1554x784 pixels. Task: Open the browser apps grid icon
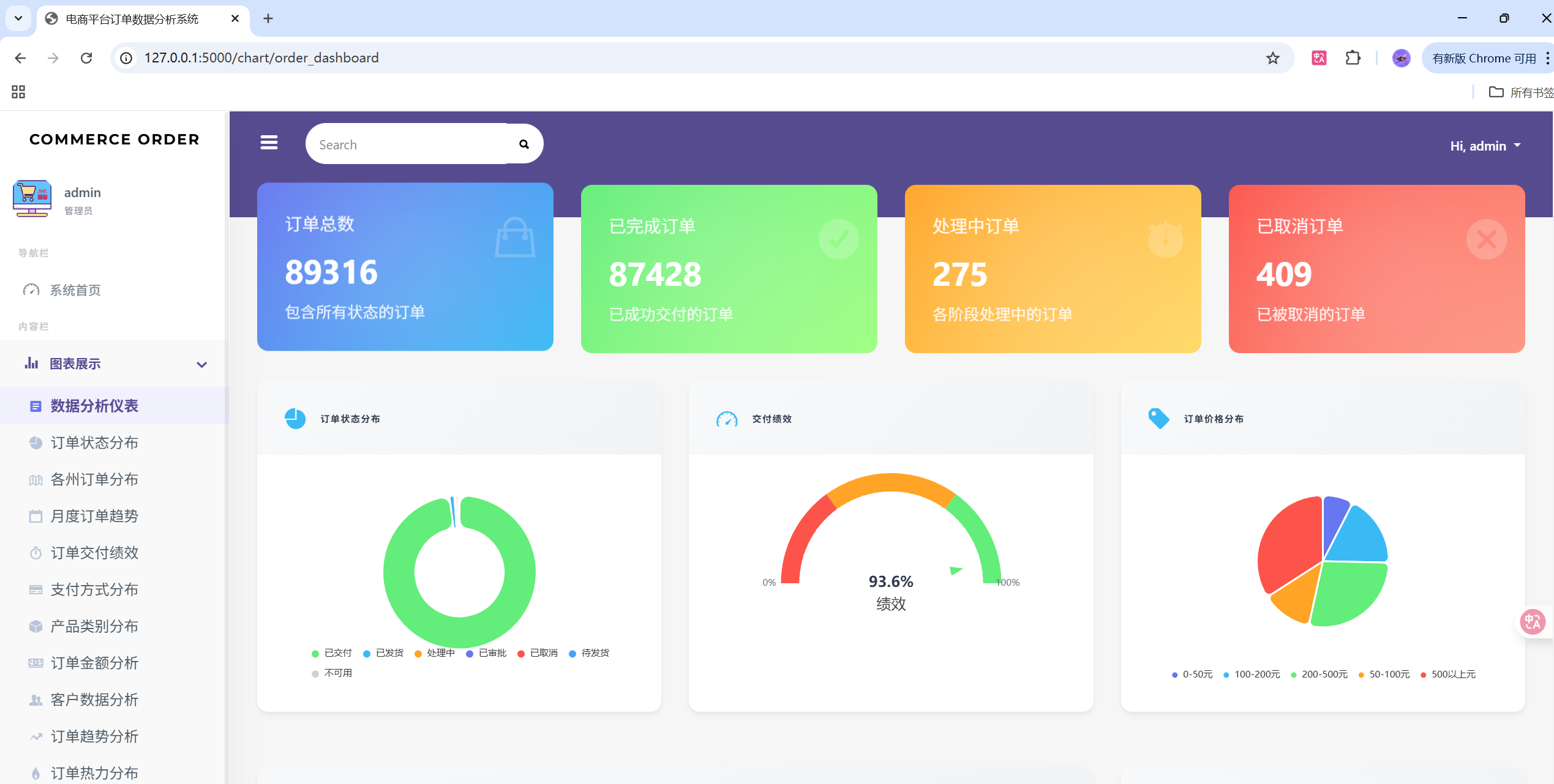18,92
